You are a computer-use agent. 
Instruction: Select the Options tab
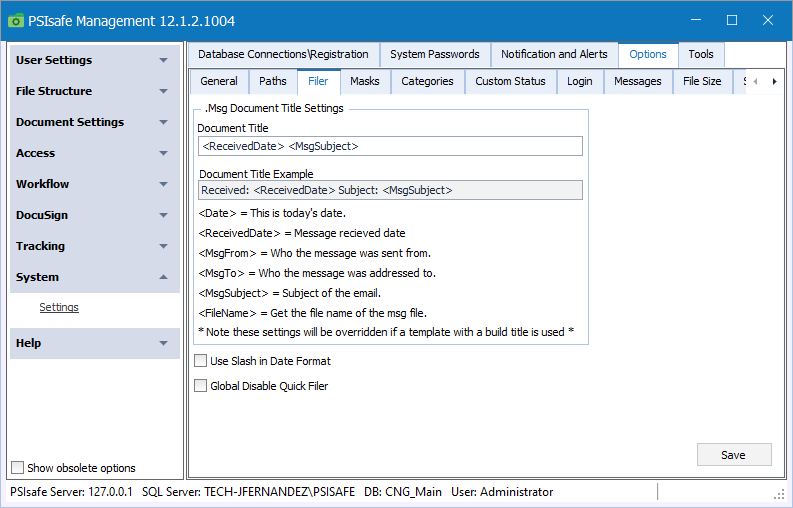coord(648,54)
